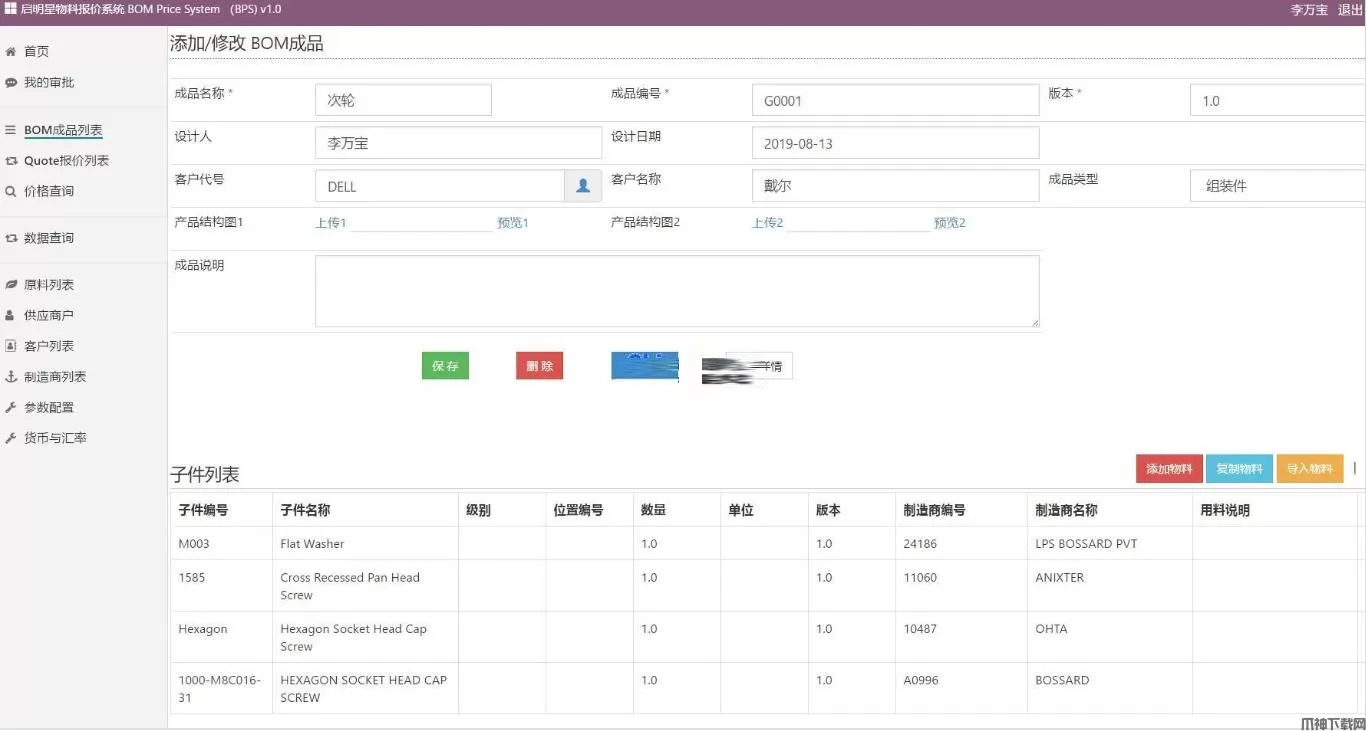The image size is (1366, 731).
Task: Click the 退出 logout link
Action: [x=1350, y=10]
